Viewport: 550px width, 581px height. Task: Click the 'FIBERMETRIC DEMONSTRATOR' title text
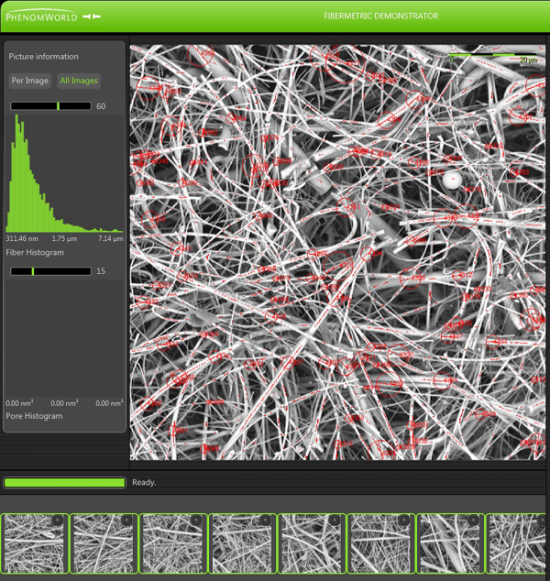point(381,16)
